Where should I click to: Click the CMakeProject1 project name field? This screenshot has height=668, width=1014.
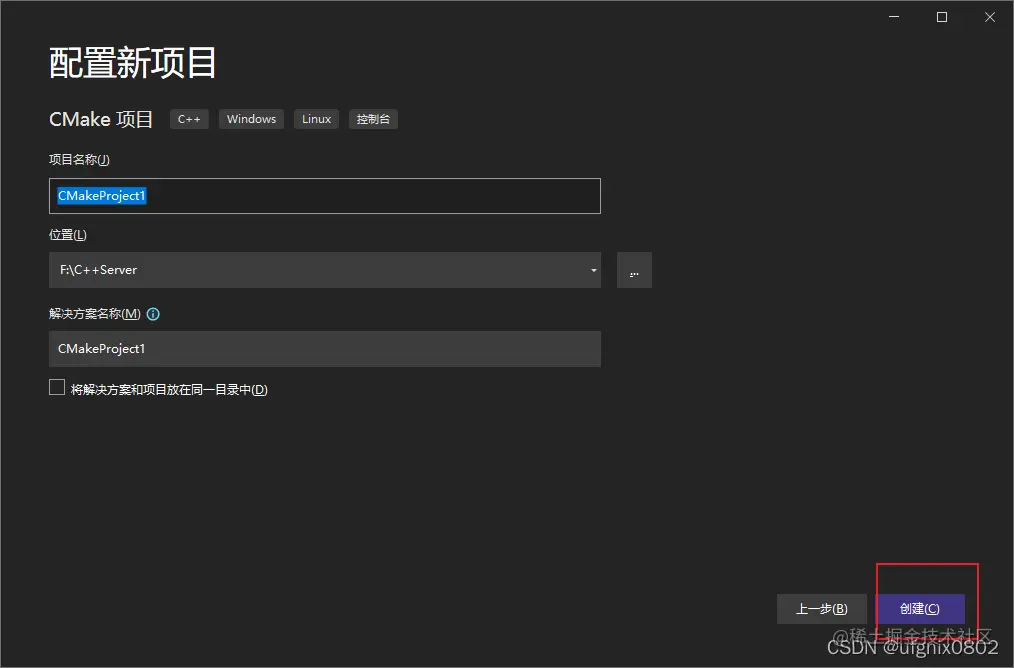pyautogui.click(x=324, y=196)
